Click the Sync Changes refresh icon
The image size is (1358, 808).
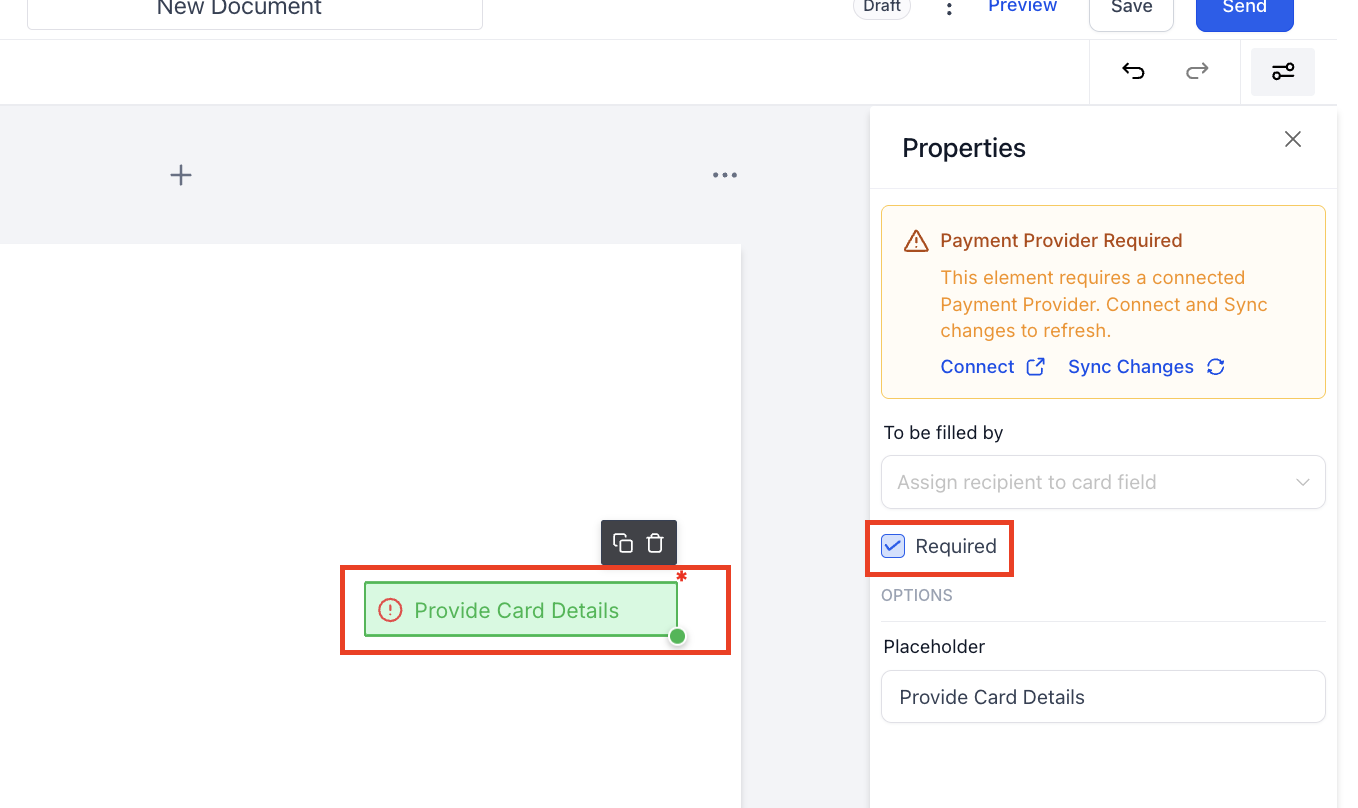tap(1216, 367)
